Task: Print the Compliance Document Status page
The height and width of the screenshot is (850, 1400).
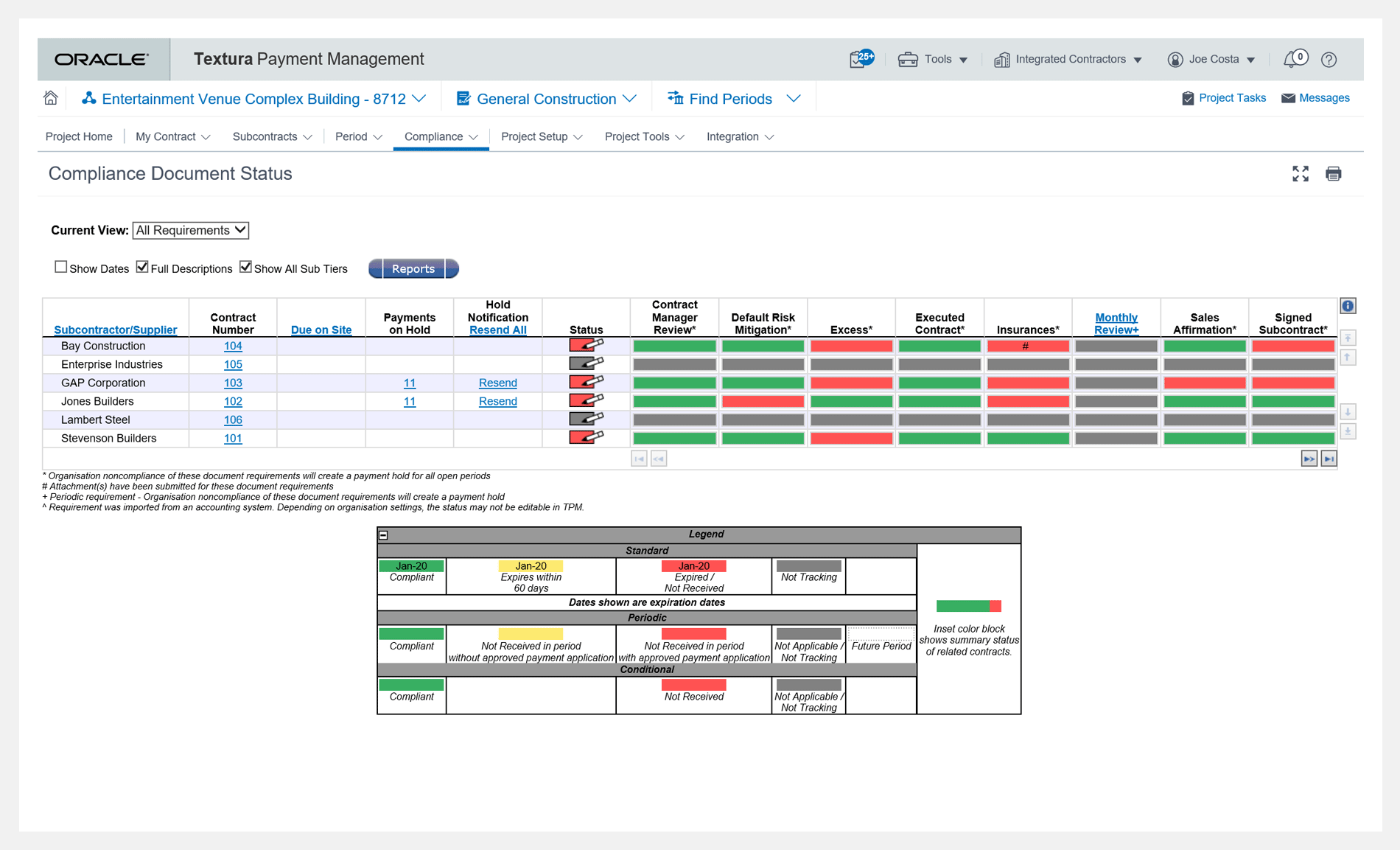Action: click(1333, 174)
